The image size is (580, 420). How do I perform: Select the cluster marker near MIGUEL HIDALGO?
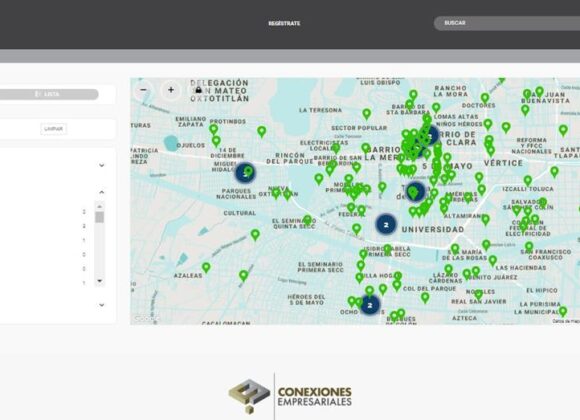coord(245,172)
